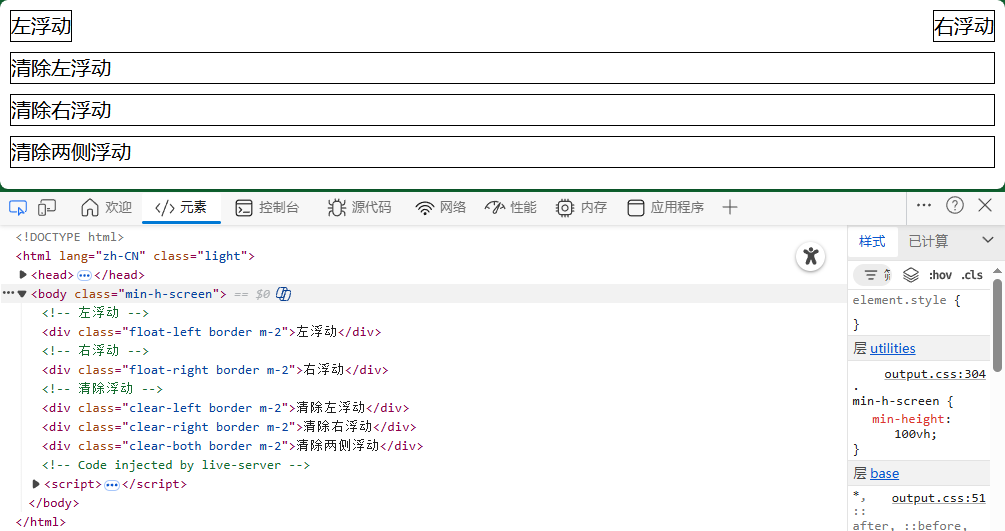Close the DevTools panel
This screenshot has height=531, width=1005.
(985, 205)
